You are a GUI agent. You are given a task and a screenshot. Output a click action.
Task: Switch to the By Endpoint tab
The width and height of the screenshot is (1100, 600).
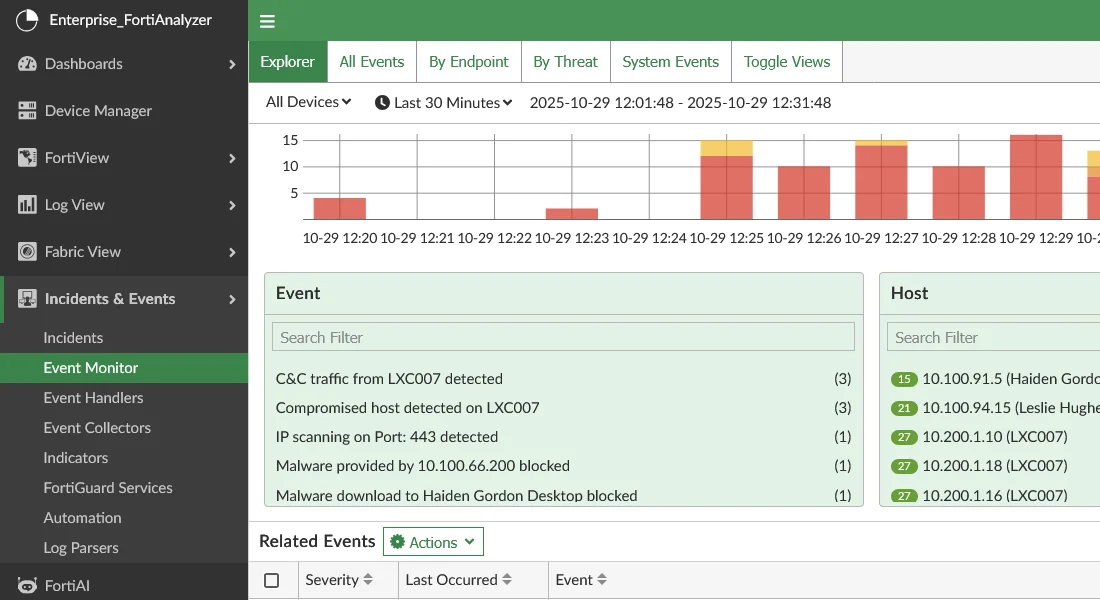(x=469, y=62)
